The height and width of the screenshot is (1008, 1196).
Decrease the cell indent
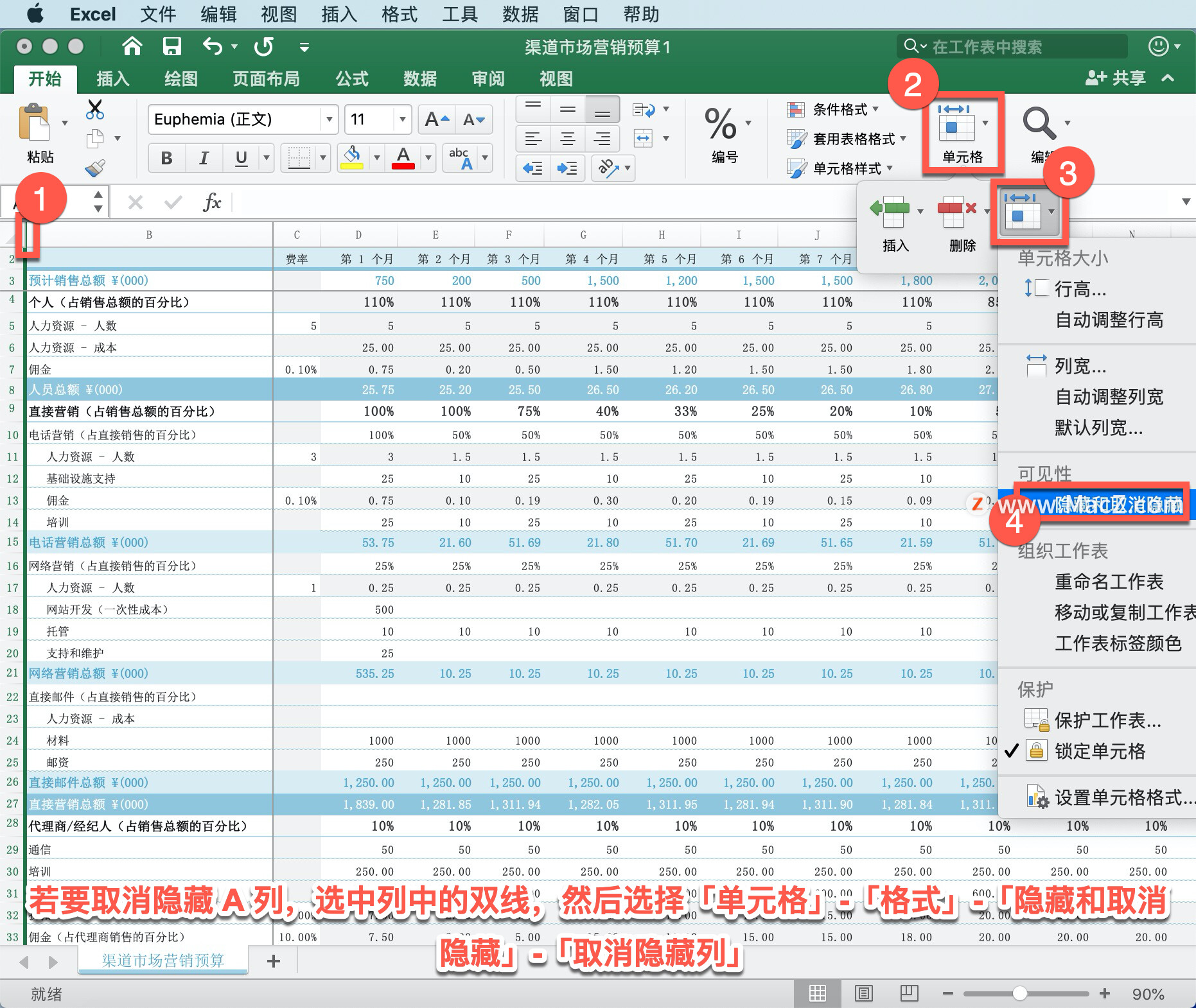pyautogui.click(x=533, y=168)
